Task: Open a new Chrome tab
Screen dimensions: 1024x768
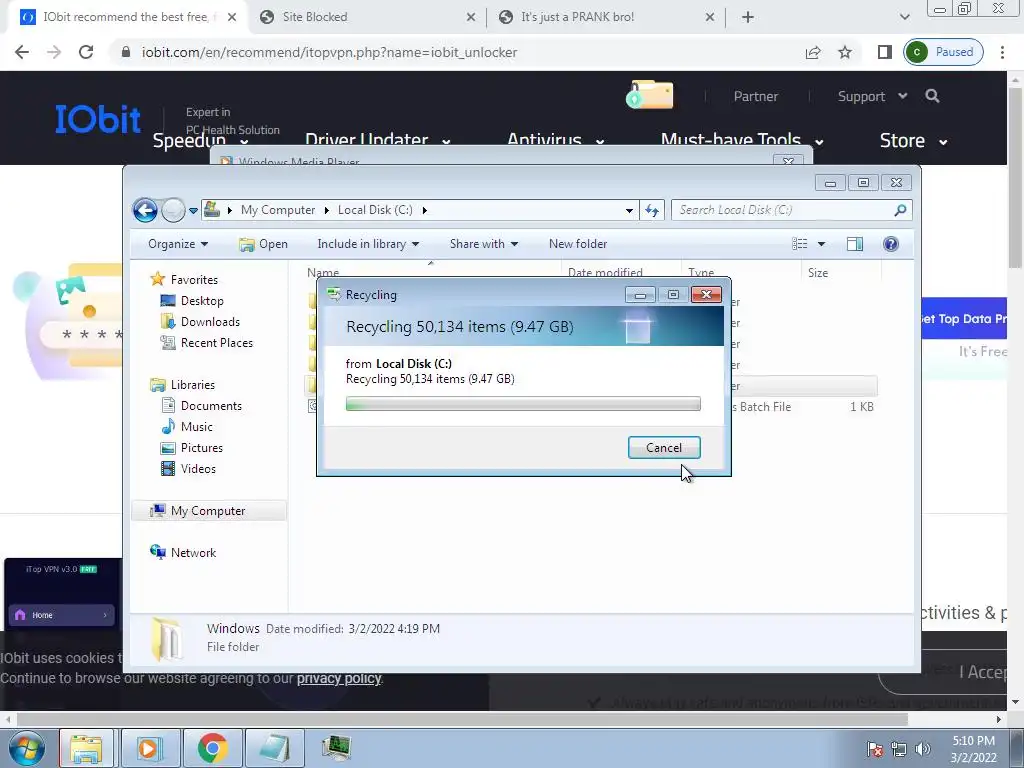Action: [748, 17]
